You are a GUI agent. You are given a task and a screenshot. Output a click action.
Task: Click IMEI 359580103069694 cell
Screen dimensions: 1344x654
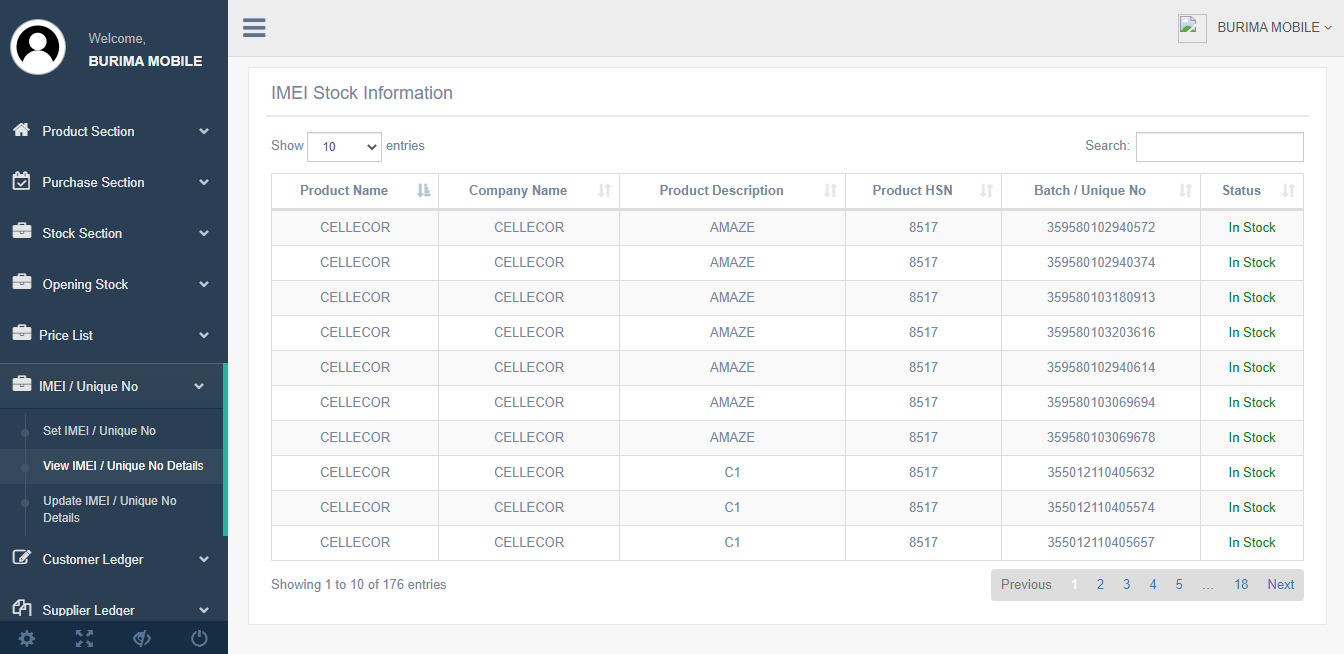[x=1101, y=403]
